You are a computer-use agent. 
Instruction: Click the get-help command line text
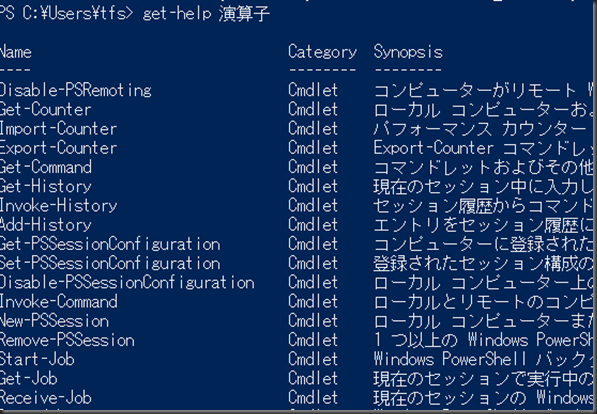[206, 14]
